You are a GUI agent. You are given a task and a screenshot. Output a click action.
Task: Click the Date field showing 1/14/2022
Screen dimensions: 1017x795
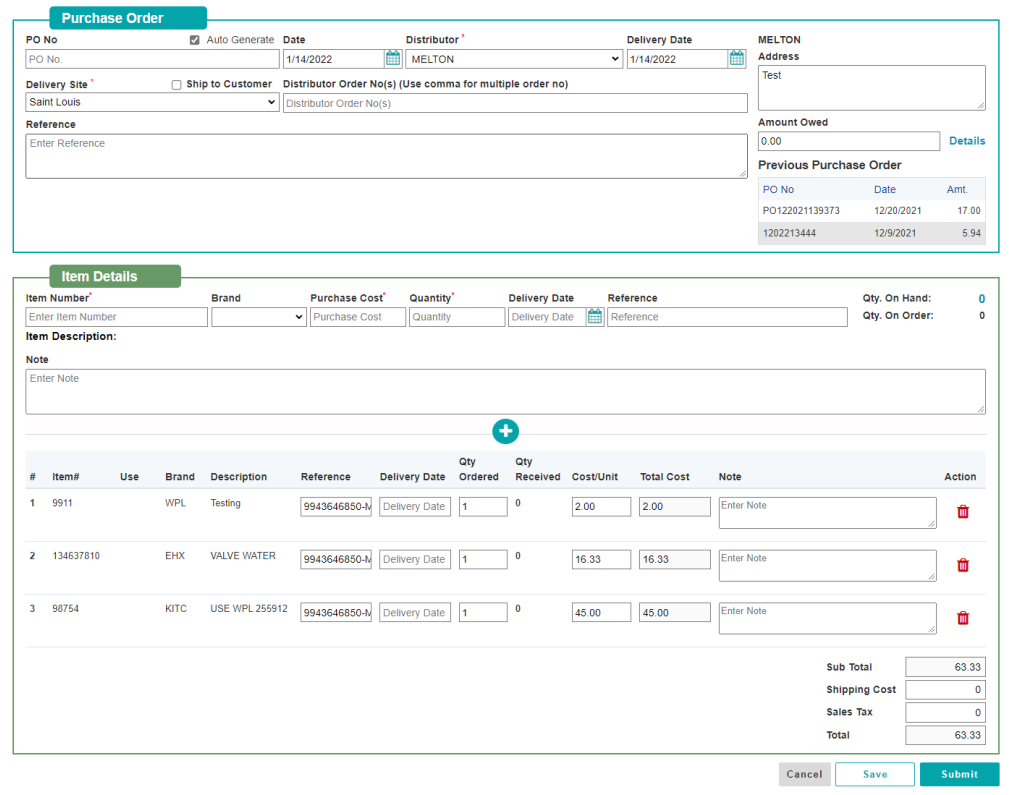(333, 59)
